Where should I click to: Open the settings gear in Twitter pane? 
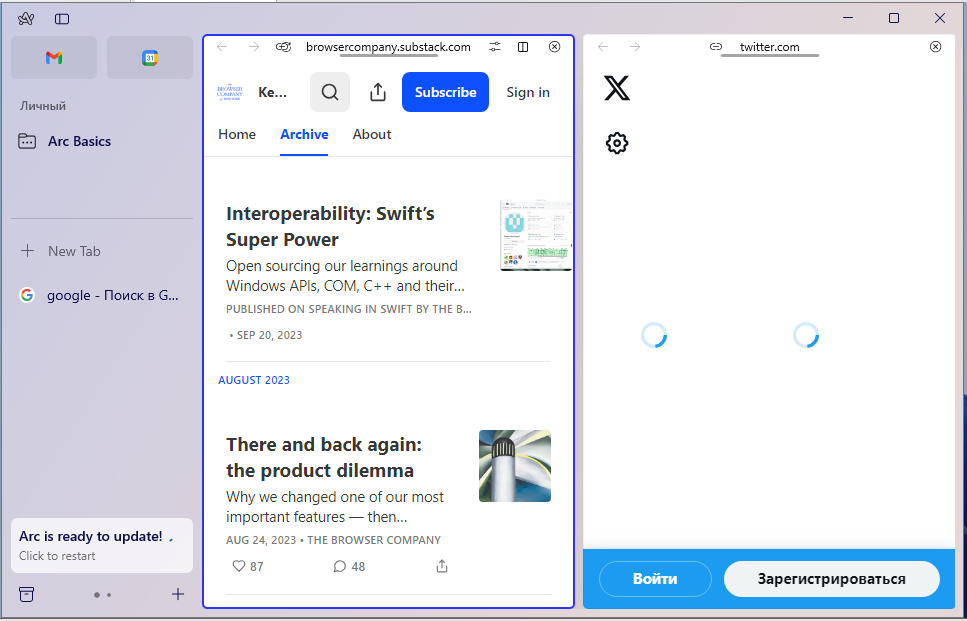[617, 144]
